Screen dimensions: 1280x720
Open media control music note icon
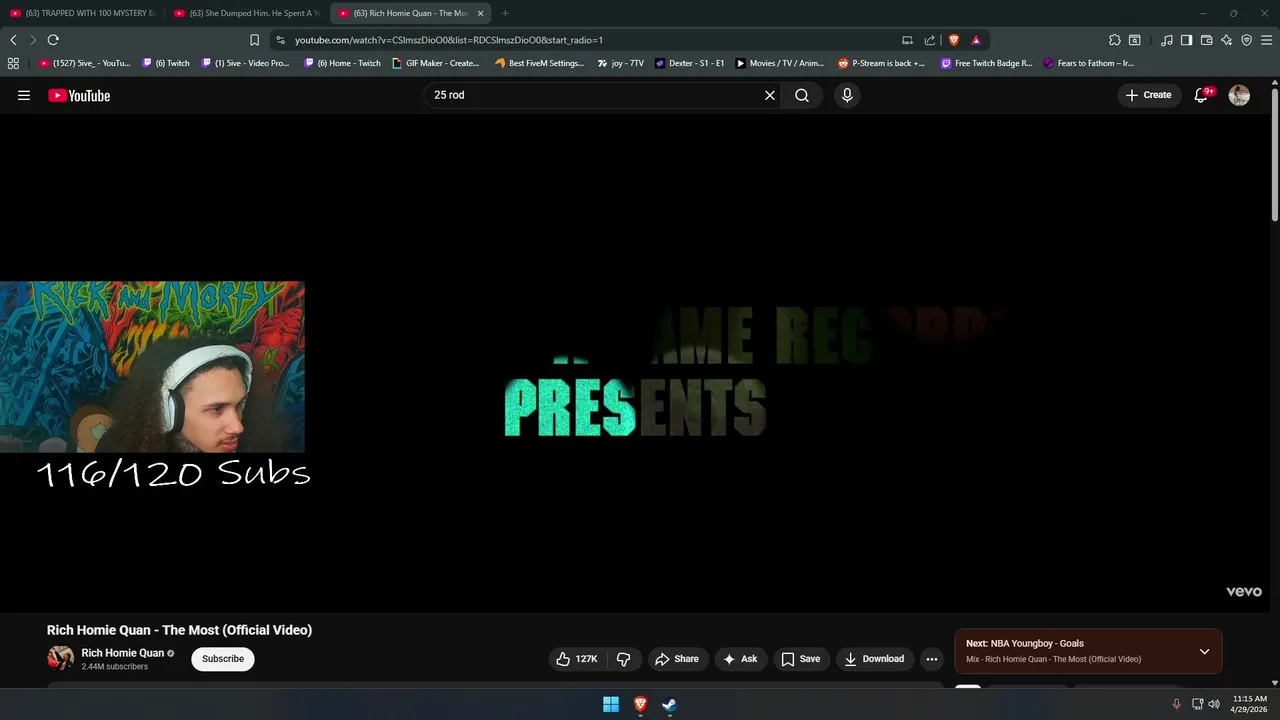pos(1167,40)
